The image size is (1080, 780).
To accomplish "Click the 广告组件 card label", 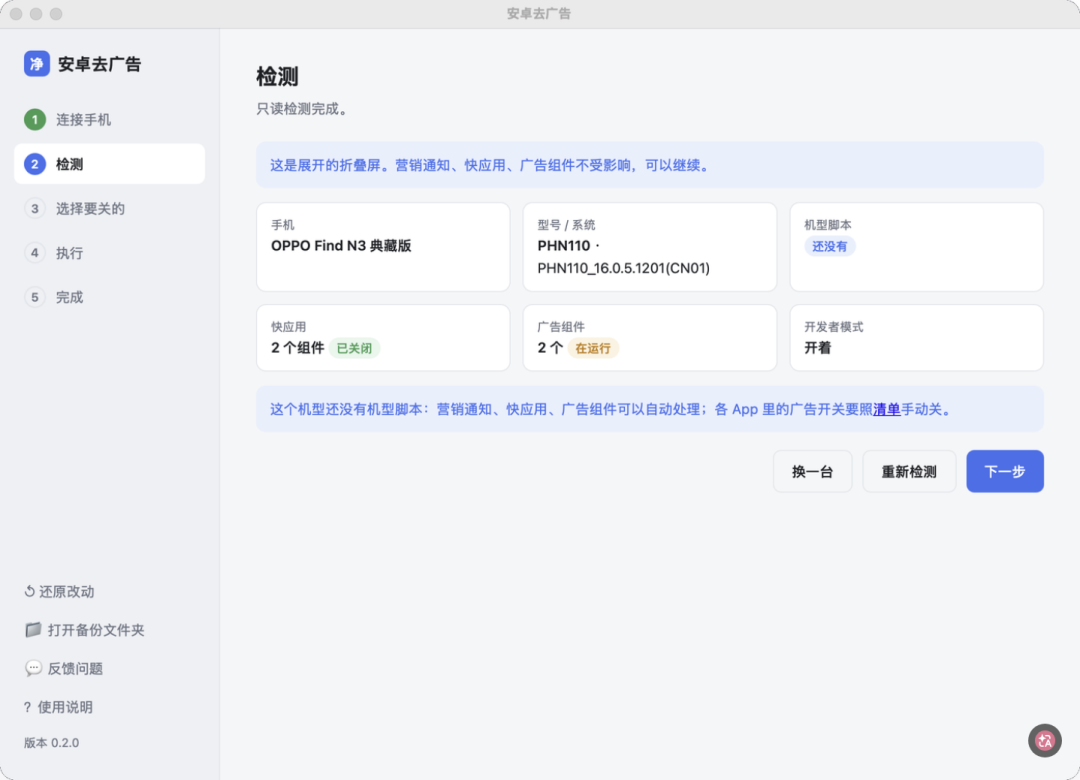I will (x=561, y=327).
